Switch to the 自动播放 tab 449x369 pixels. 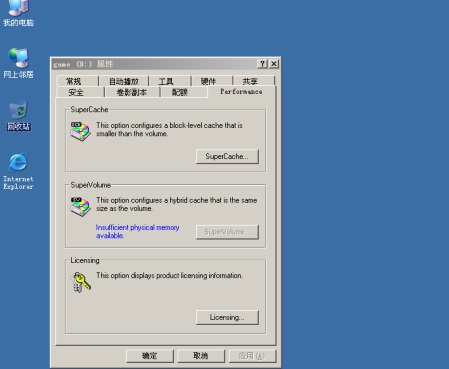point(124,81)
